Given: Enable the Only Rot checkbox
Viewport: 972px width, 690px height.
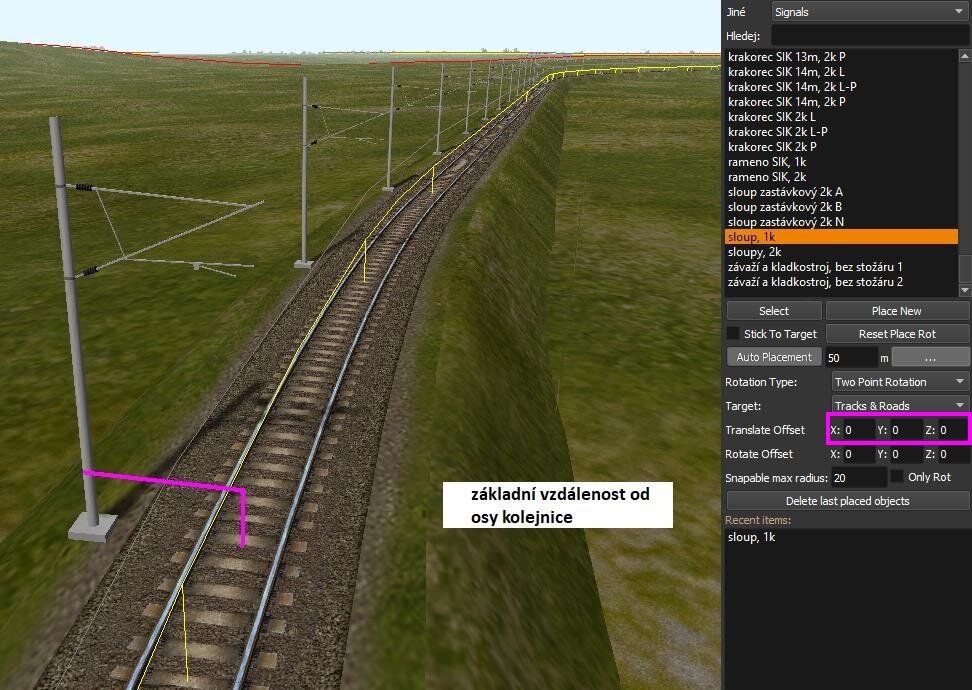Looking at the screenshot, I should 897,477.
